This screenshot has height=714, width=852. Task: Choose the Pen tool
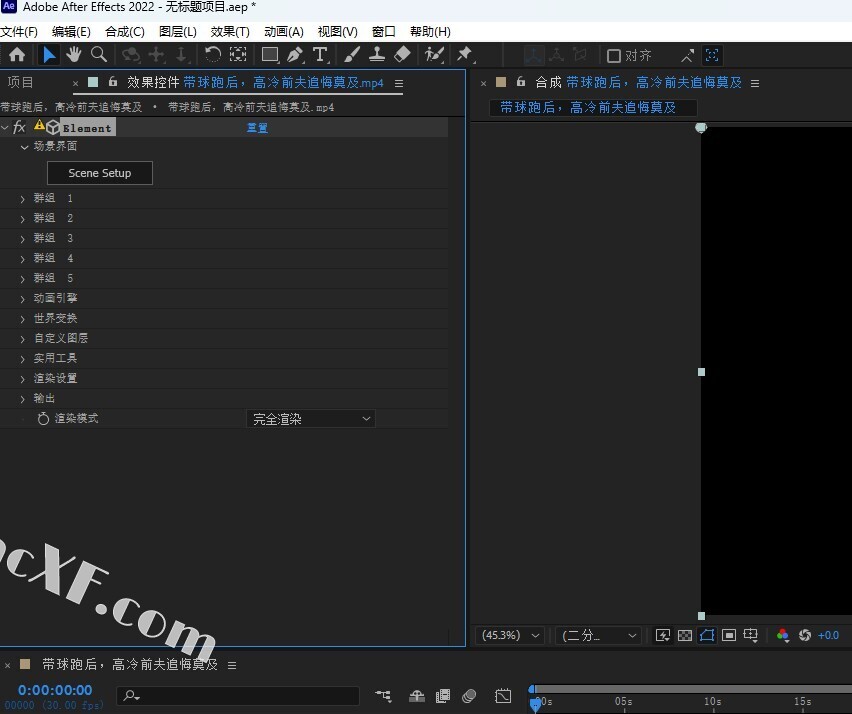coord(295,55)
